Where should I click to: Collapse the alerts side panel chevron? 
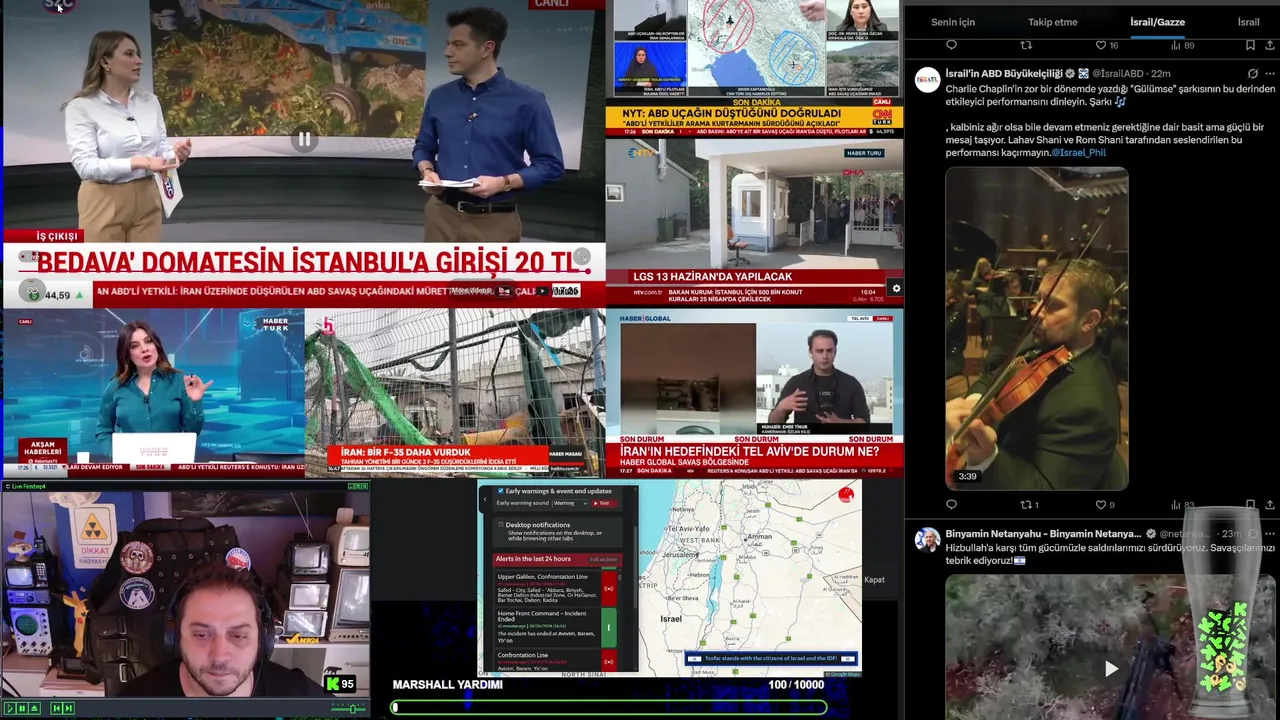pyautogui.click(x=484, y=498)
